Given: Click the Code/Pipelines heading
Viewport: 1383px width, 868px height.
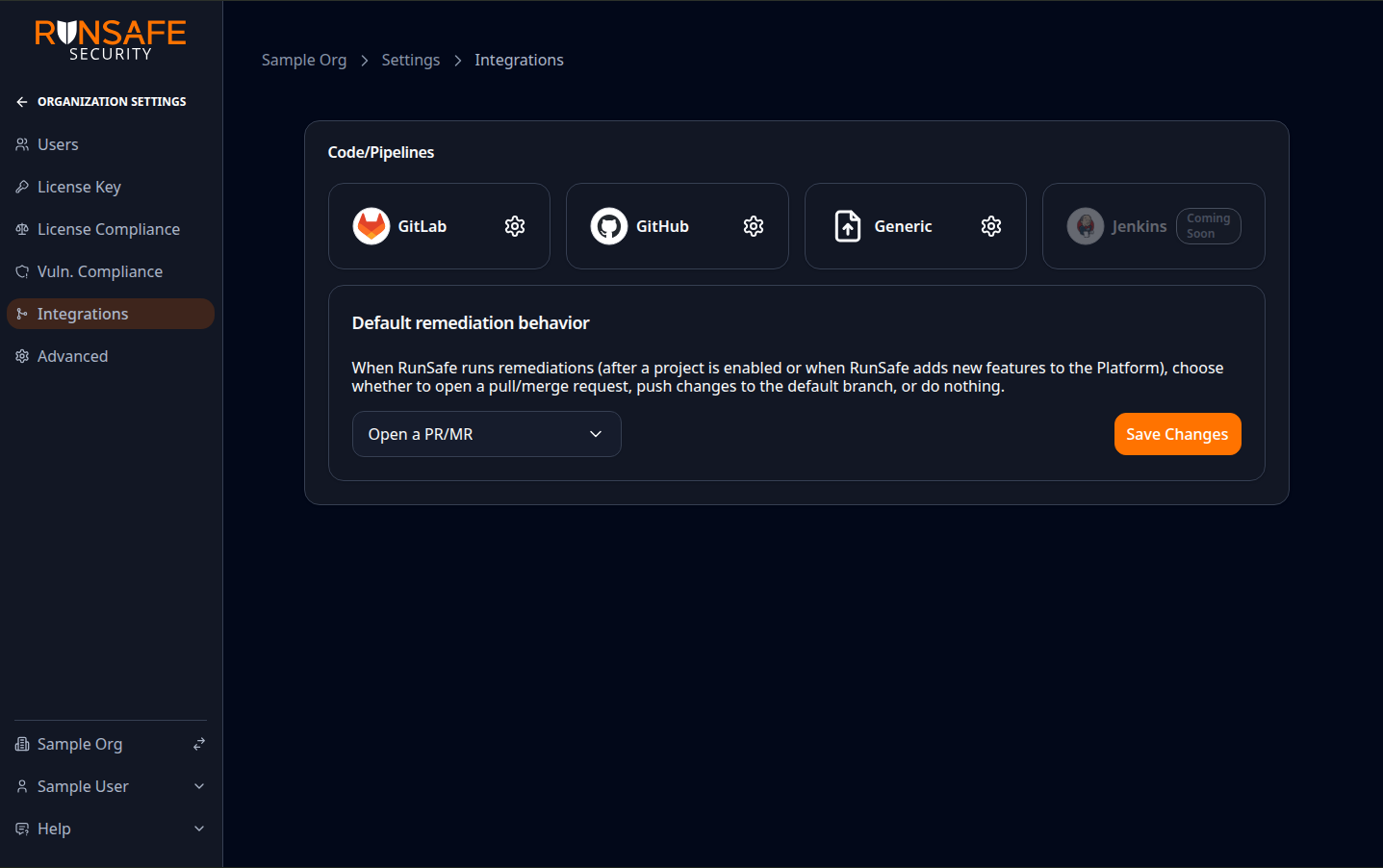Looking at the screenshot, I should click(381, 152).
